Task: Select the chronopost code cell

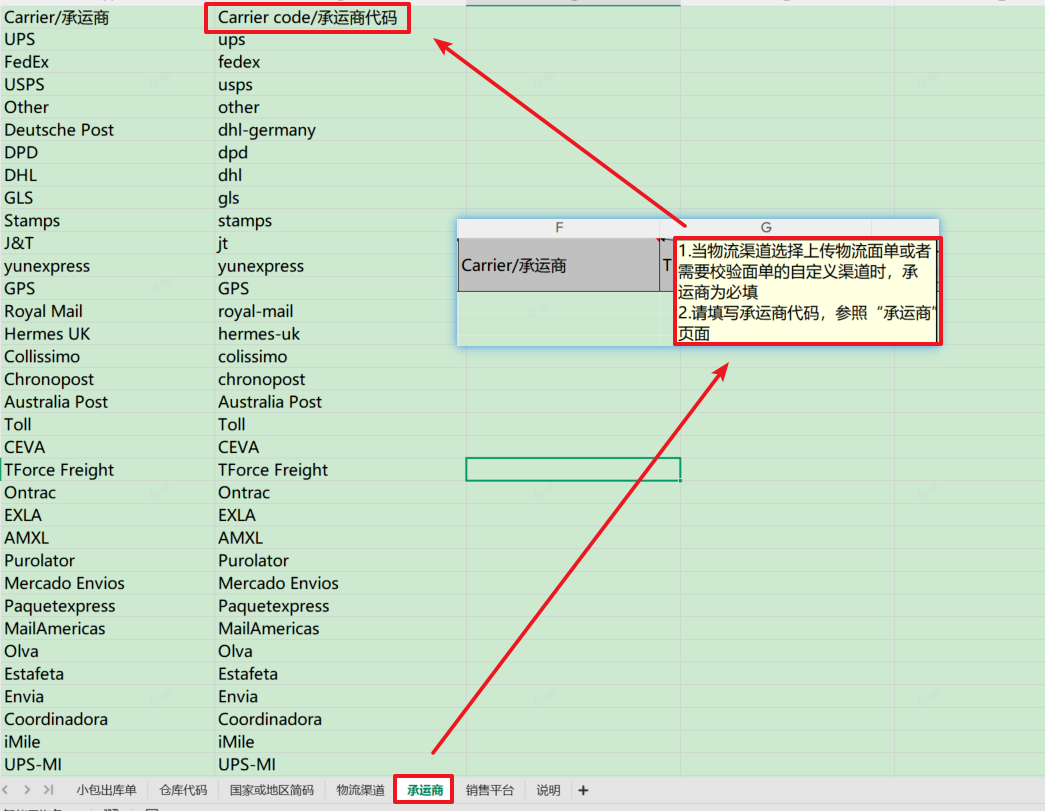Action: coord(340,379)
